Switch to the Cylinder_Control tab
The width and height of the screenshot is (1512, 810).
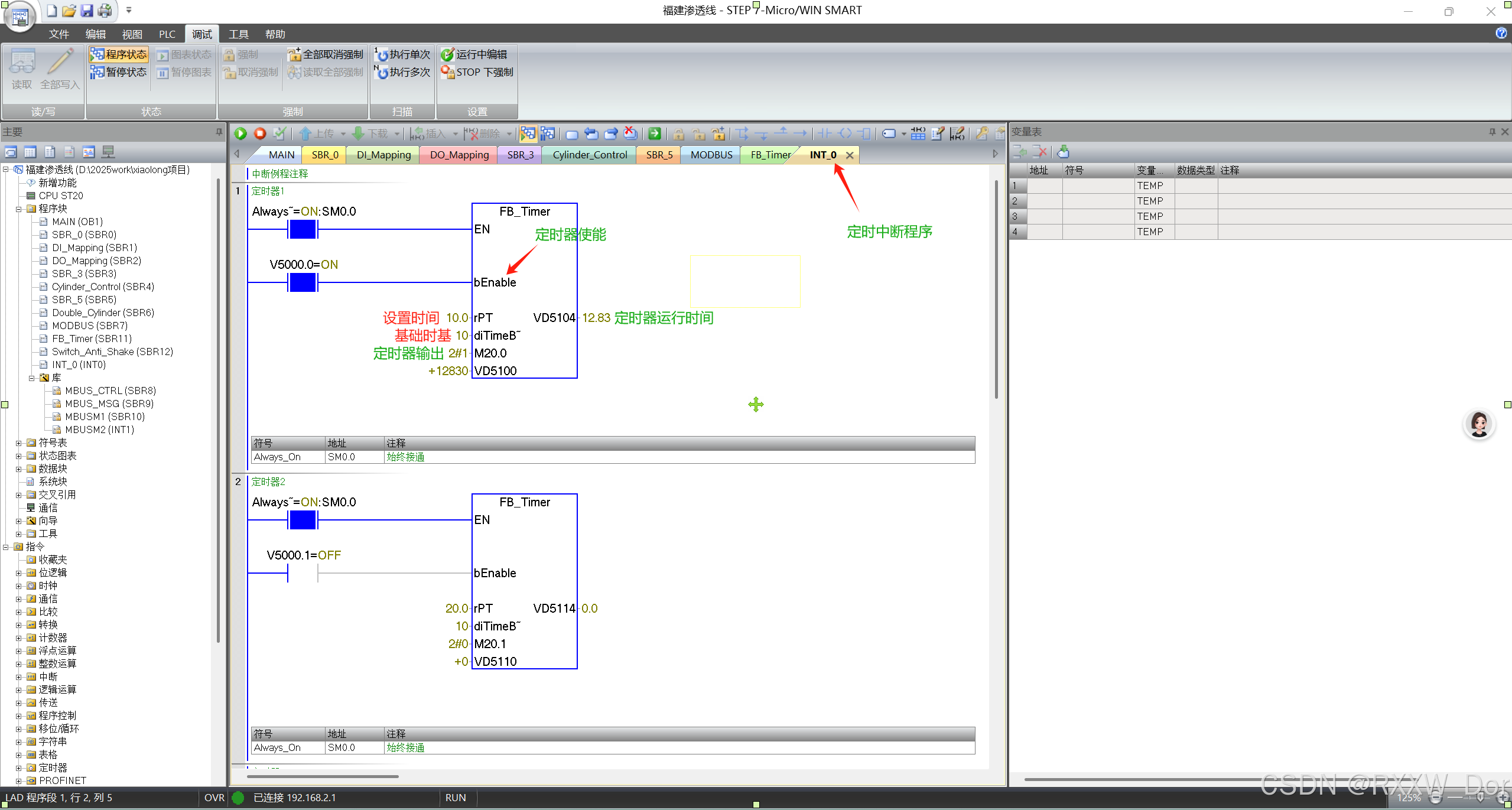(x=589, y=155)
